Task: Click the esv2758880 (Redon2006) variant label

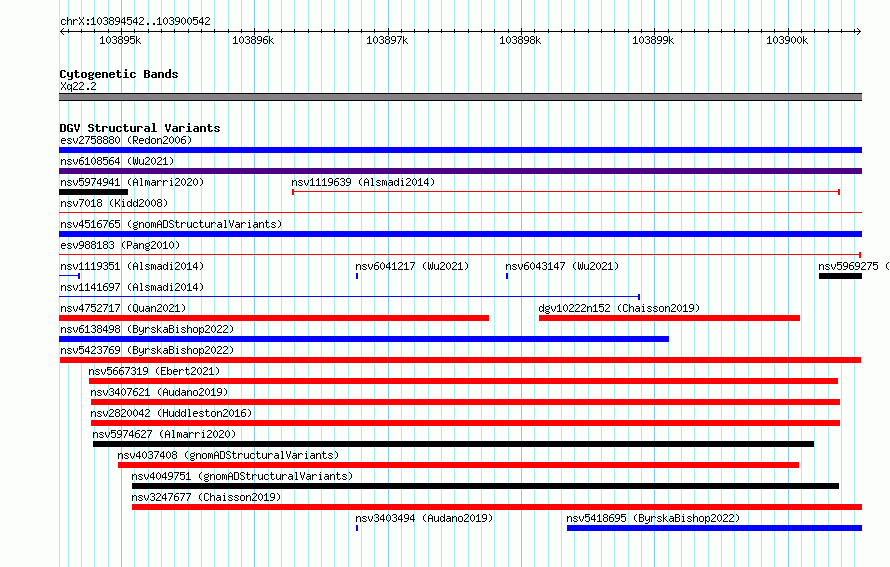Action: coord(126,140)
